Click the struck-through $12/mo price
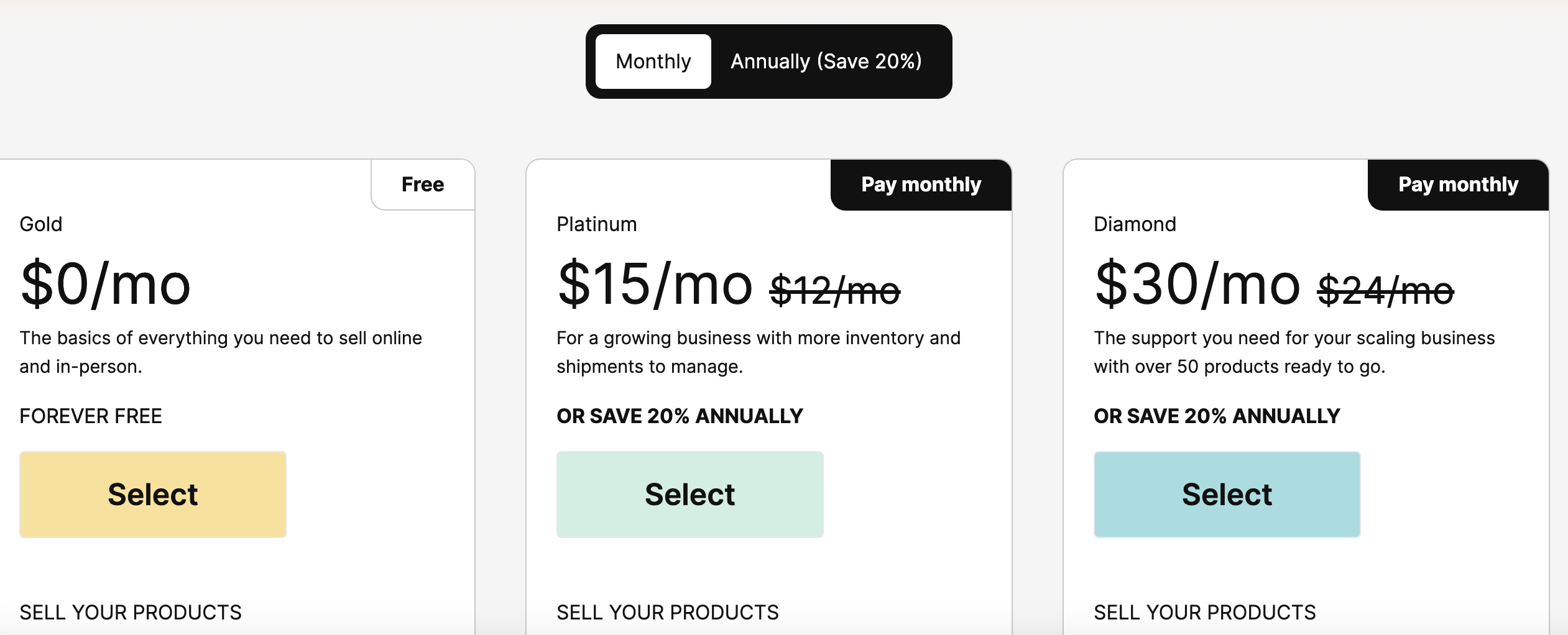The image size is (1568, 635). click(834, 291)
